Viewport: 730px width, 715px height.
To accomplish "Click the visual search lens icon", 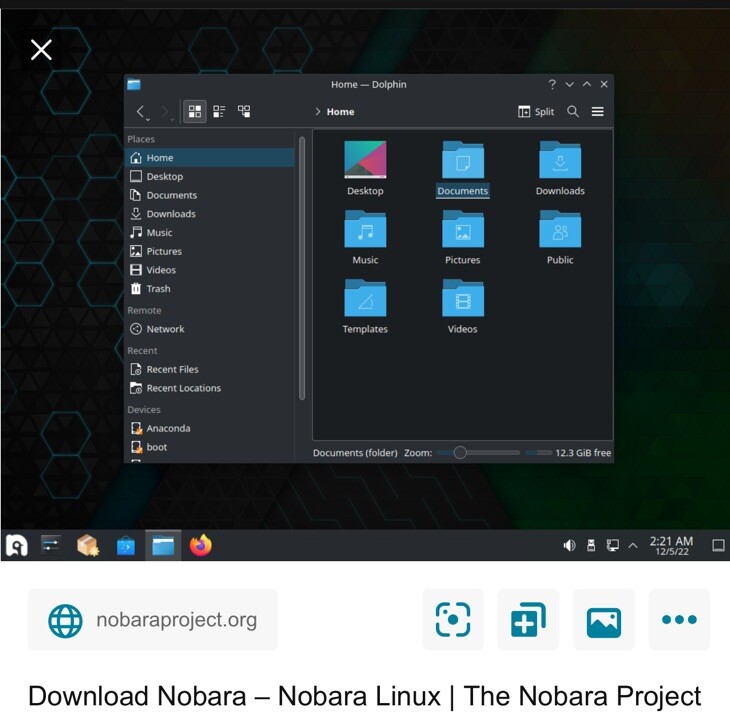I will [x=453, y=620].
